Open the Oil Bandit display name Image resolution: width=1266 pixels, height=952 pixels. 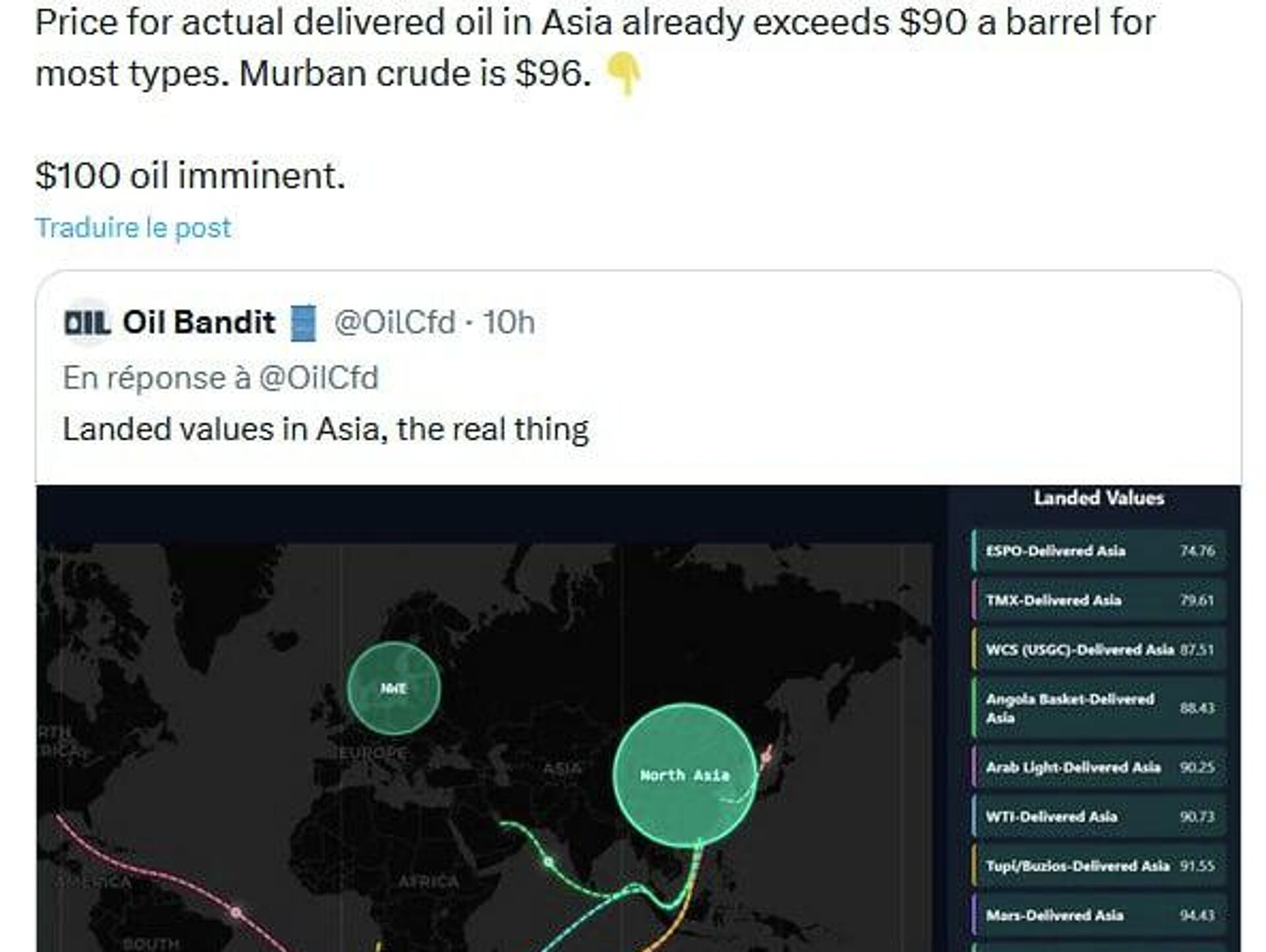(x=199, y=322)
